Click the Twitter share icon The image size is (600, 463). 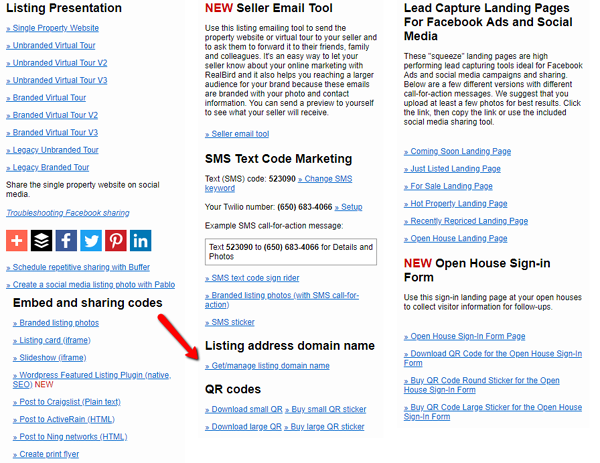pyautogui.click(x=91, y=240)
